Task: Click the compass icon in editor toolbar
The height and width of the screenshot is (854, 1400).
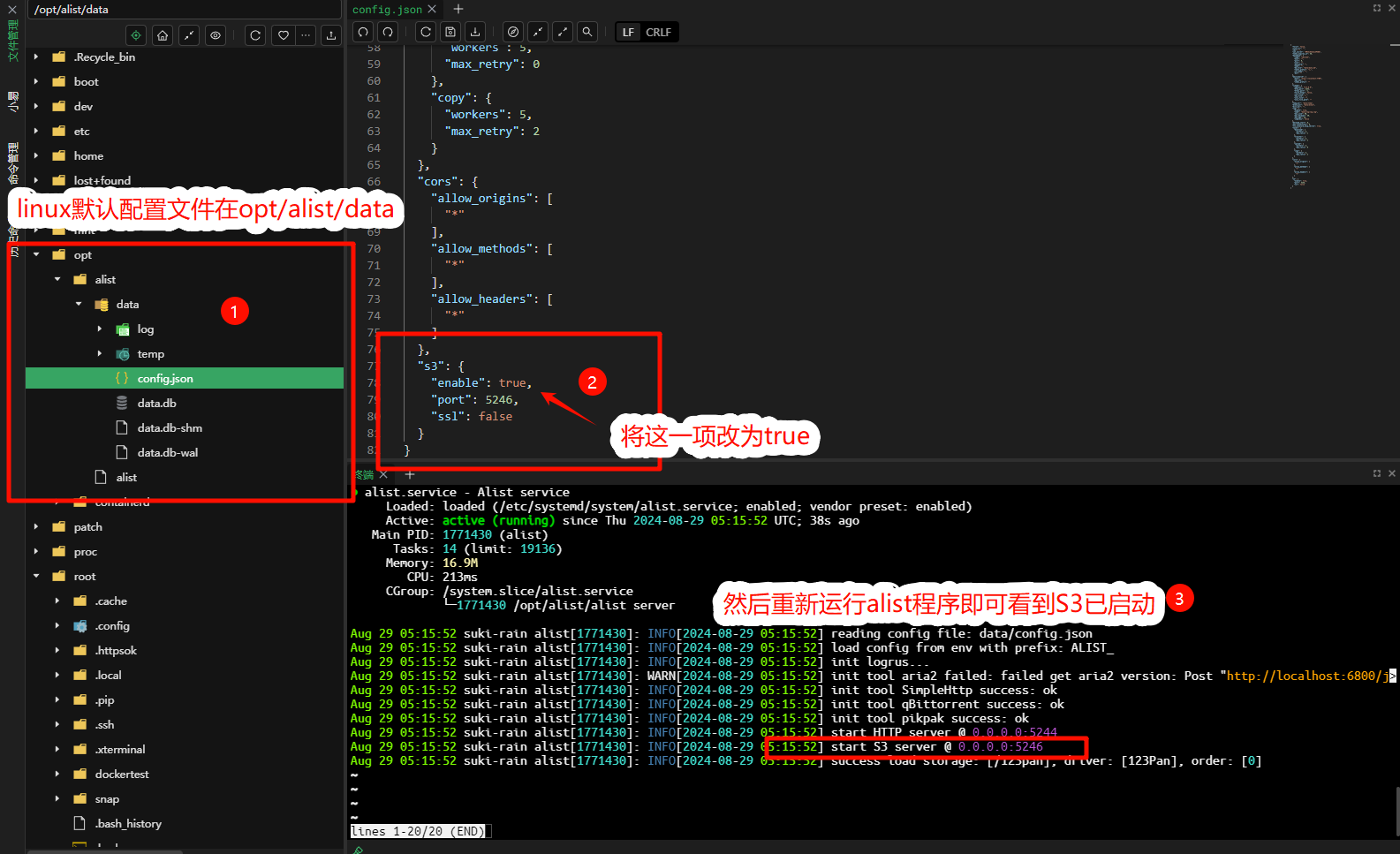Action: click(x=513, y=32)
